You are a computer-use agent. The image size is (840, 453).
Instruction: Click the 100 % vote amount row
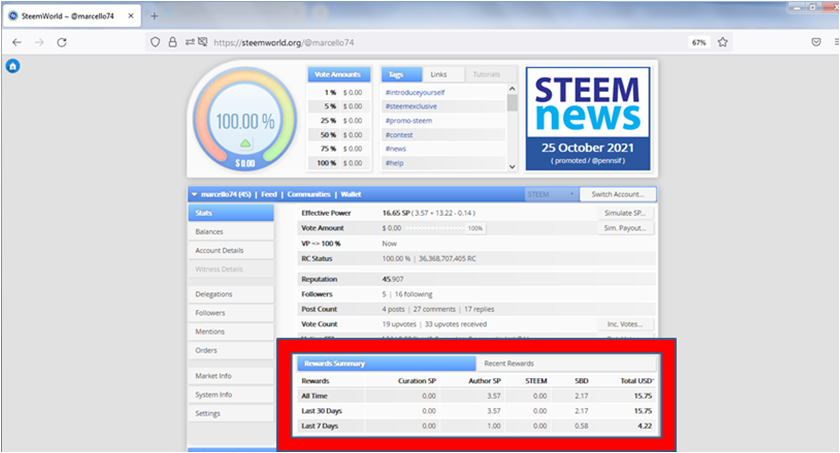pyautogui.click(x=339, y=163)
